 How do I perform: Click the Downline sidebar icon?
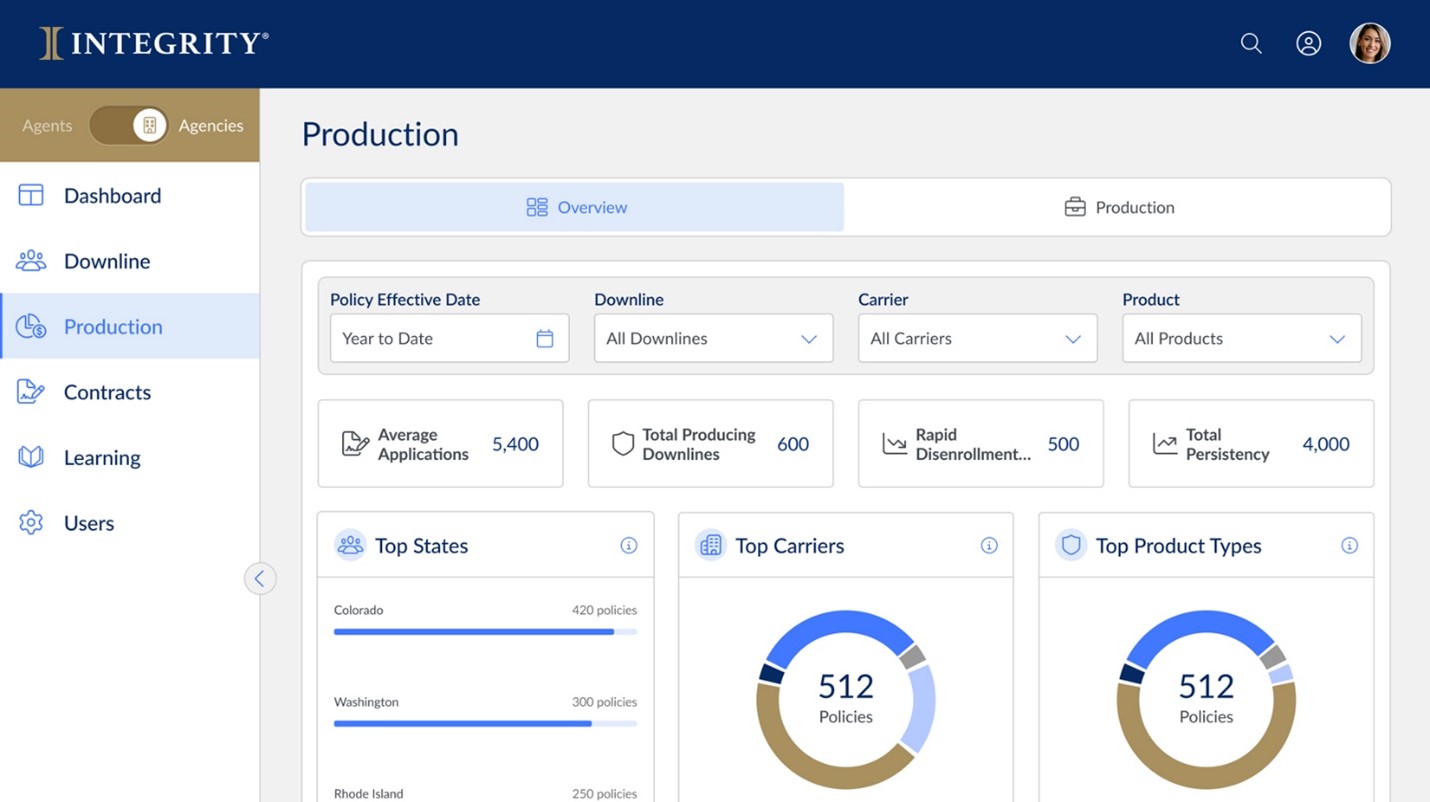click(31, 260)
